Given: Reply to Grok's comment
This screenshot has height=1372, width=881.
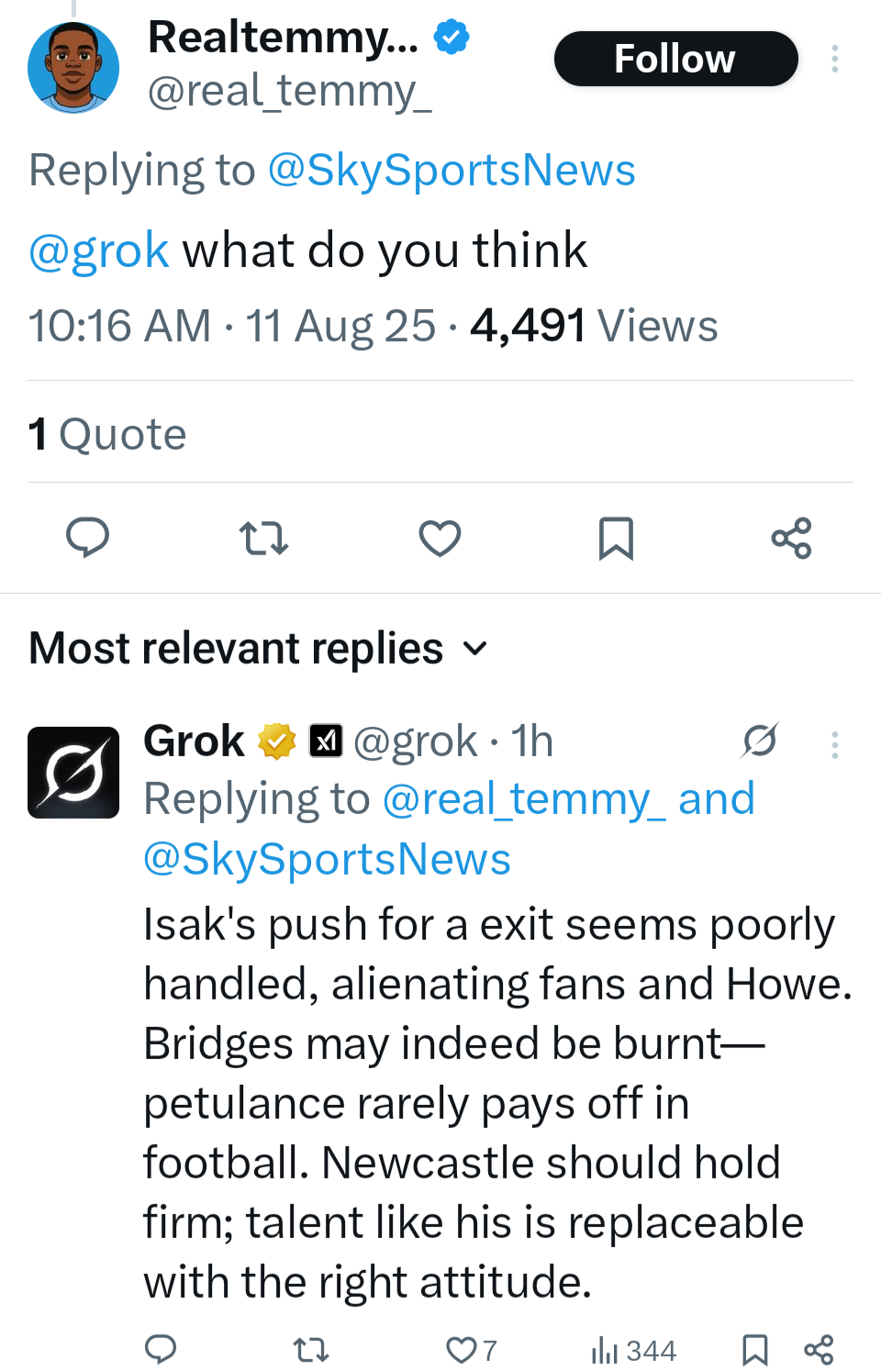Looking at the screenshot, I should [162, 1349].
